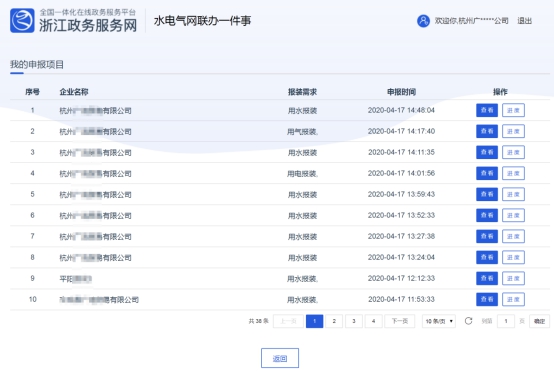
Task: Click company name in row 9 starting 平阳
Action: pyautogui.click(x=76, y=279)
